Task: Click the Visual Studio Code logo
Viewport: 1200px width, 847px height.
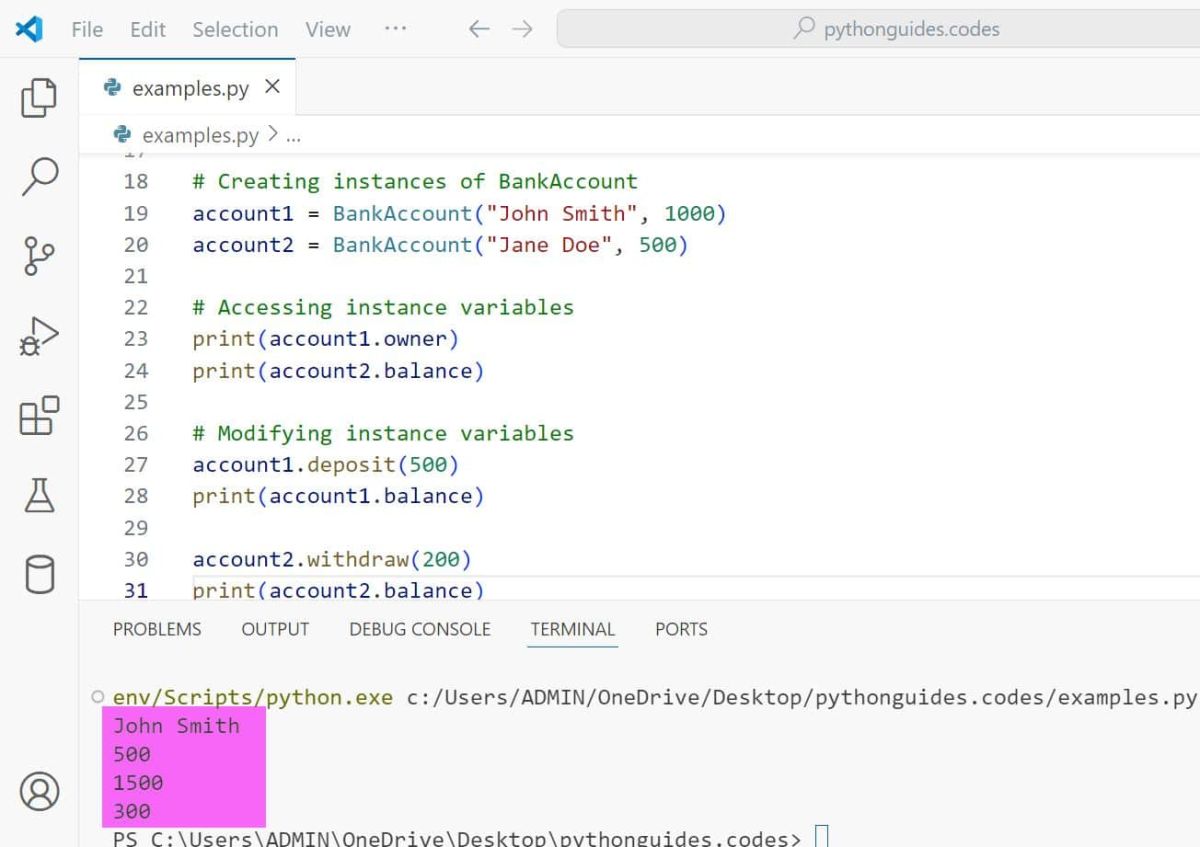Action: pyautogui.click(x=28, y=29)
